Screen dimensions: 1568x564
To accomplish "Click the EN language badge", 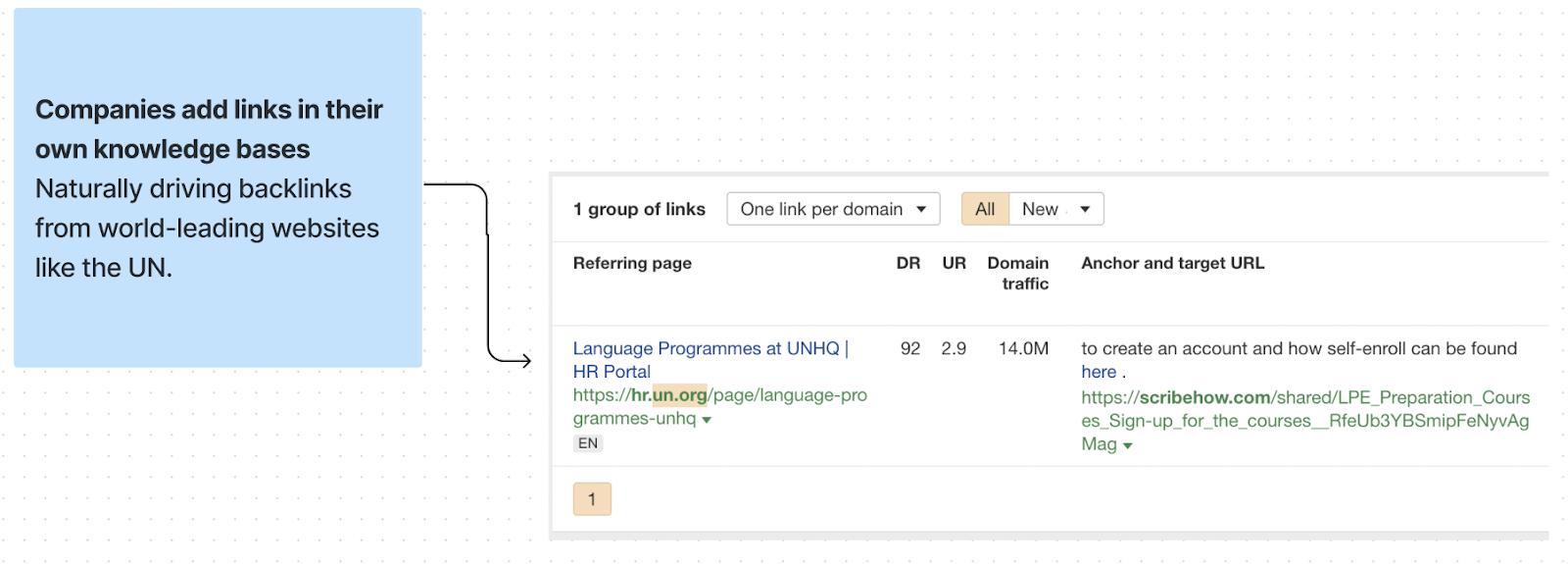I will (x=588, y=443).
